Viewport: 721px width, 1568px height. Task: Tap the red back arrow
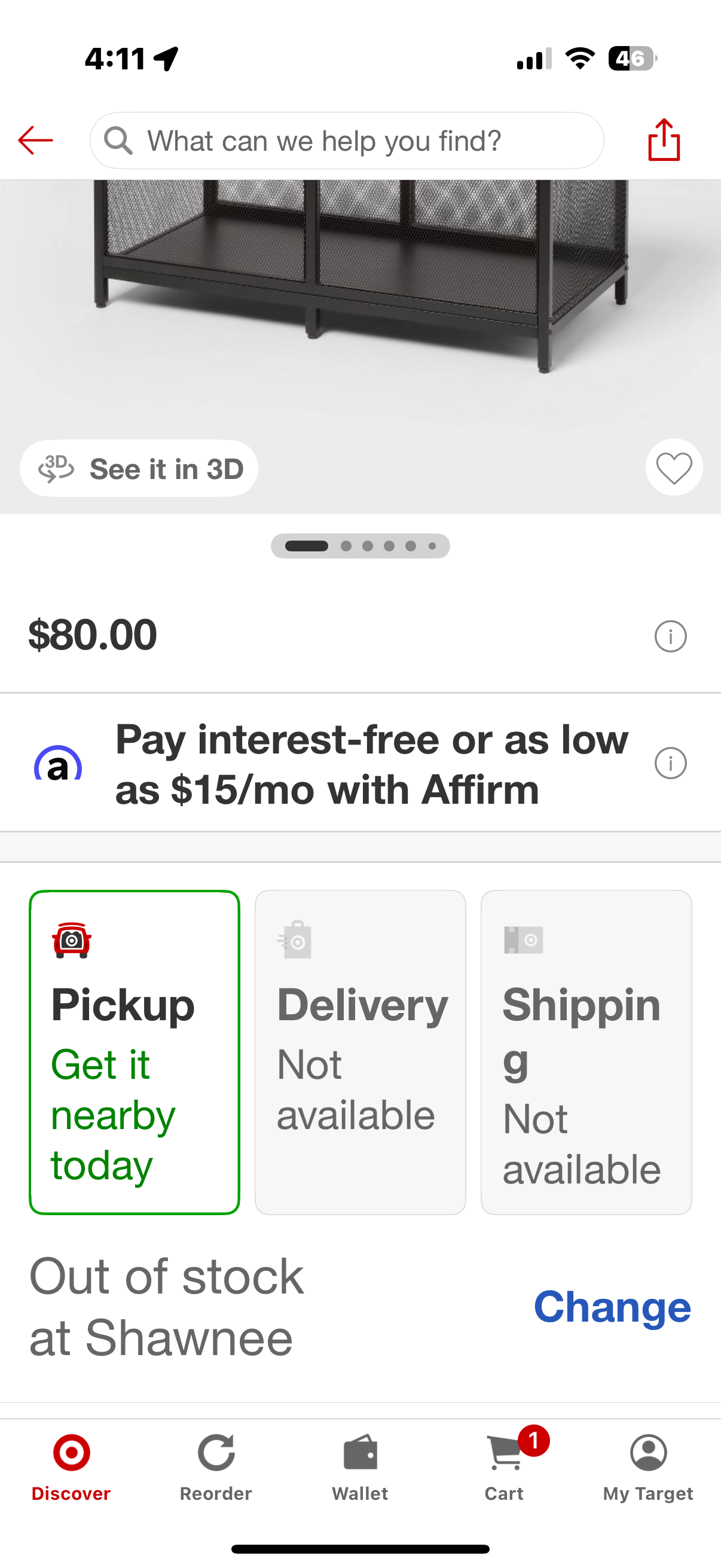tap(35, 141)
